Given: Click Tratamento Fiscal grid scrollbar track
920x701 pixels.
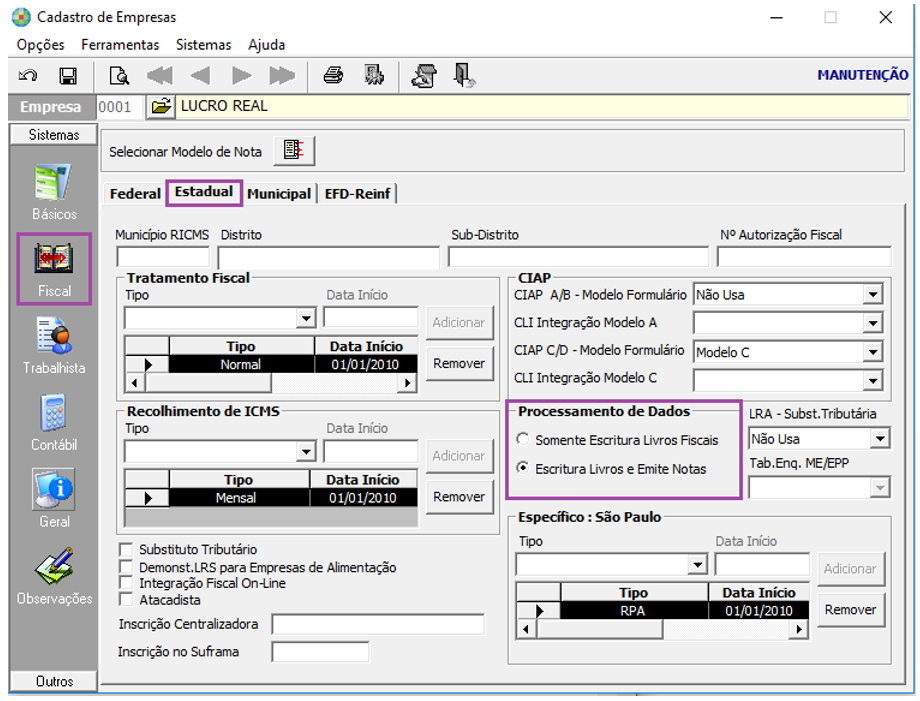Looking at the screenshot, I should click(334, 383).
